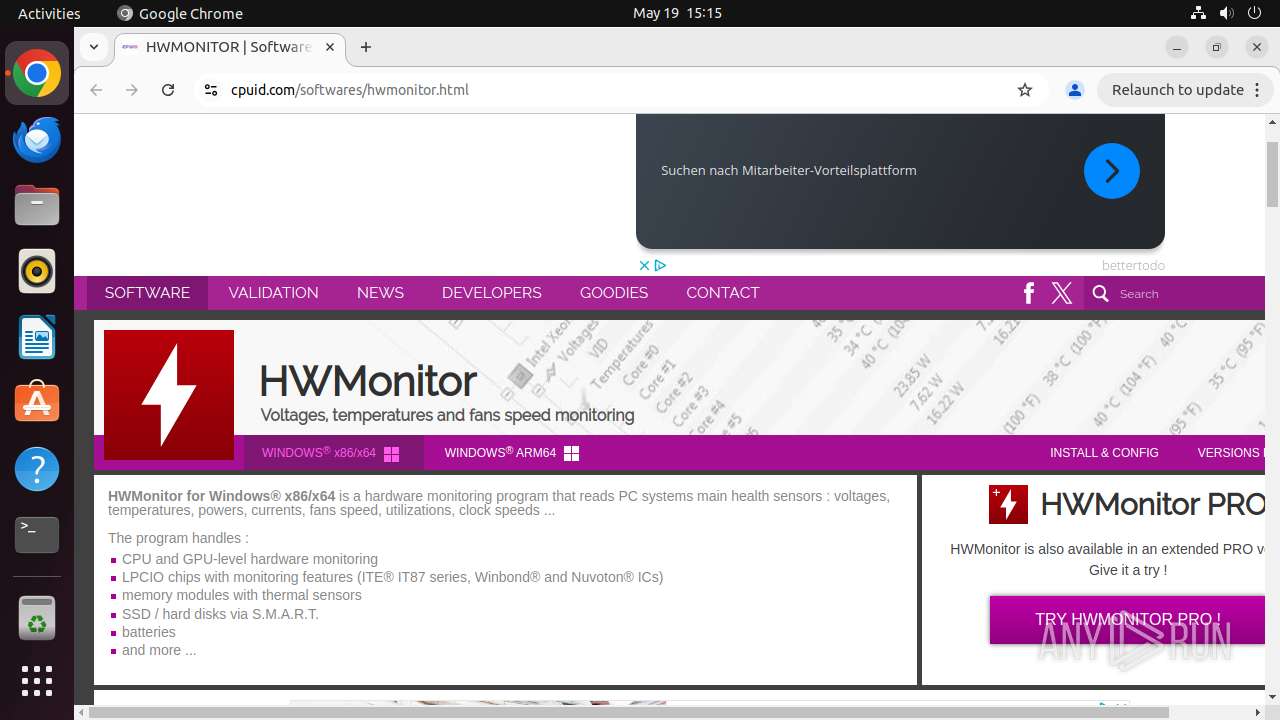Open the Chrome profile avatar
Viewport: 1280px width, 720px height.
[1075, 90]
